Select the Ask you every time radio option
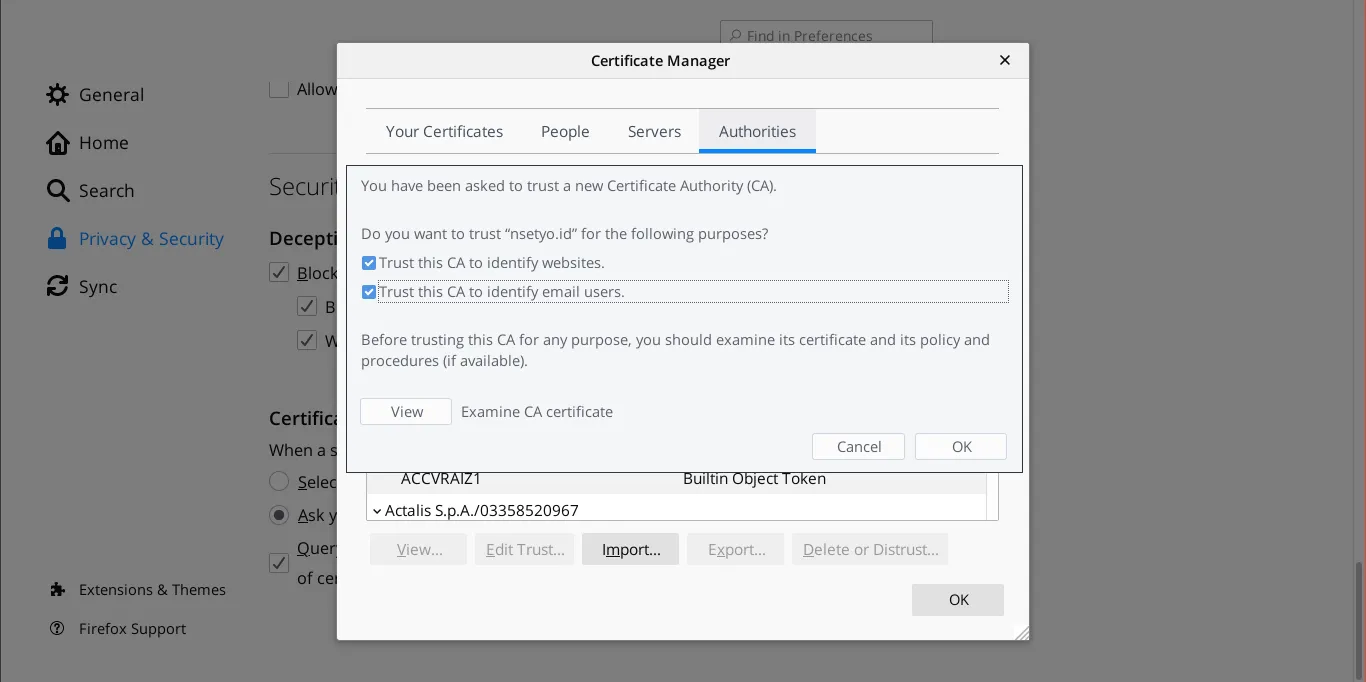 280,515
